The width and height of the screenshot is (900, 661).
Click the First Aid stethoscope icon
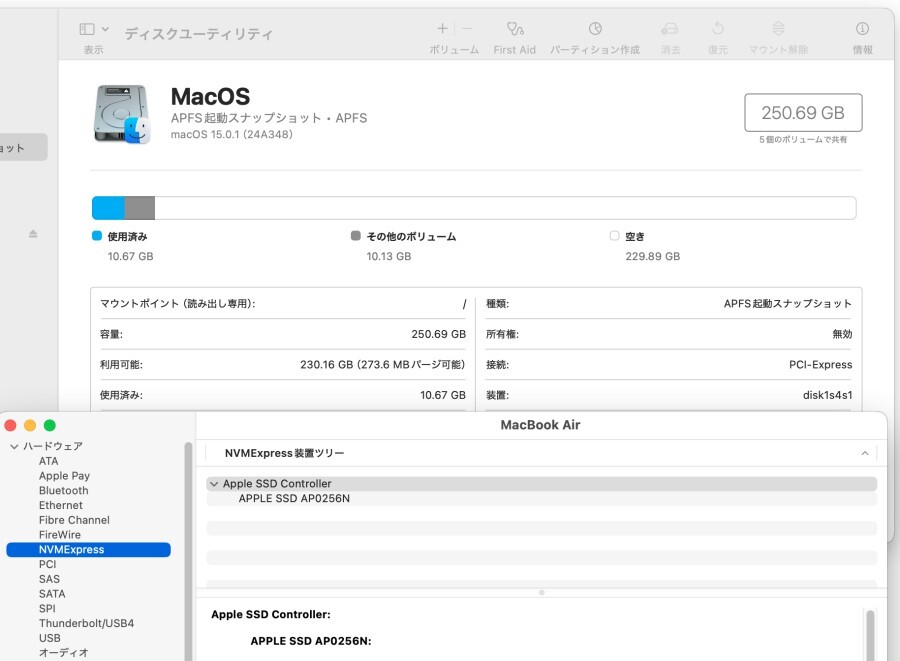[x=514, y=30]
